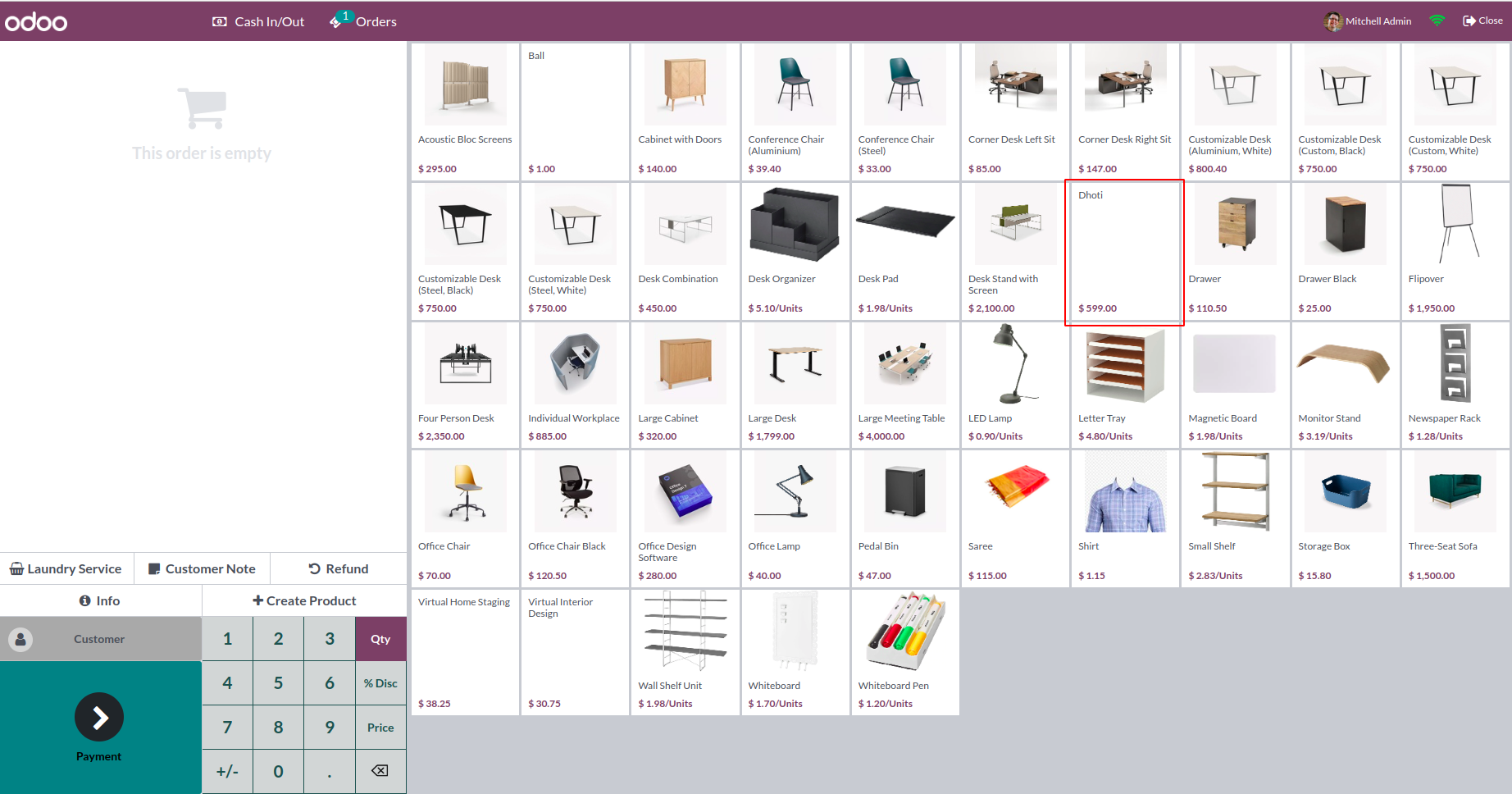Tap the decimal point key

tap(330, 772)
